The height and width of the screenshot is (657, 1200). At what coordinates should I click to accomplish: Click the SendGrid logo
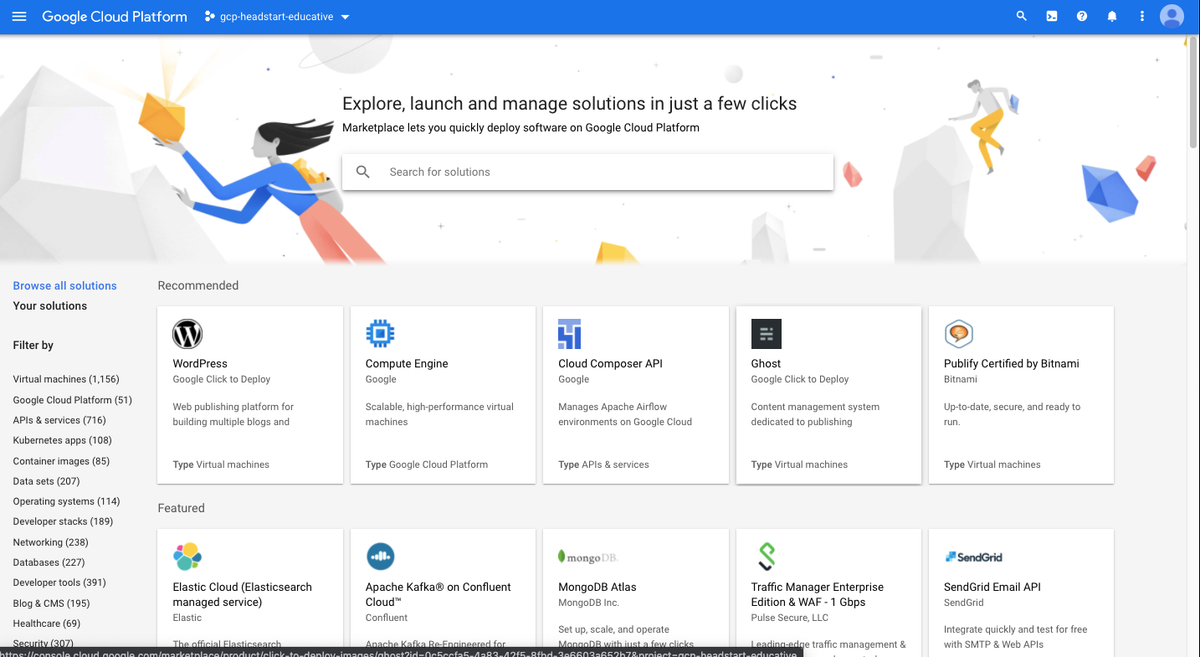tap(973, 557)
